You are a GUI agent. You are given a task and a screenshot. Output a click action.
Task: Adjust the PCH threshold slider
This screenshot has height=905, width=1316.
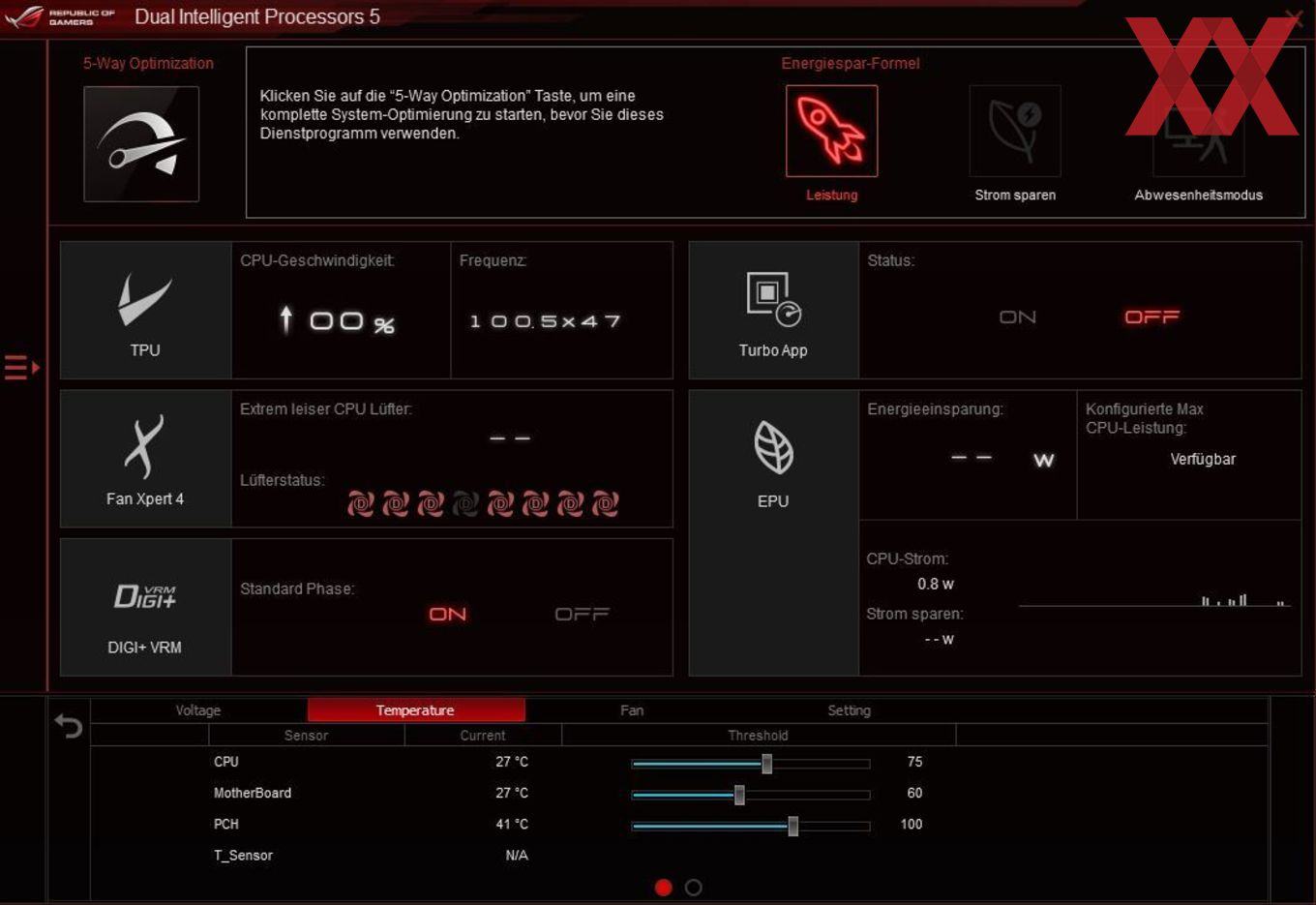pyautogui.click(x=793, y=826)
